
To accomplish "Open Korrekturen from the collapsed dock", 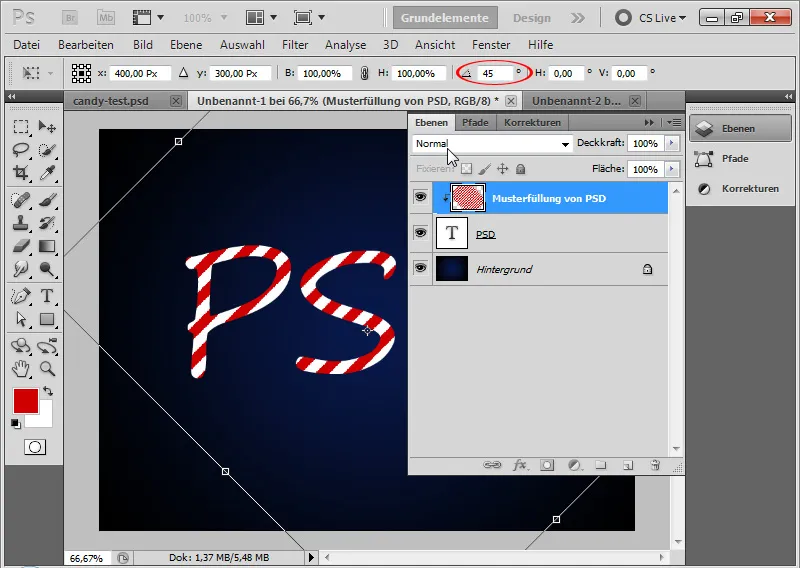I will click(740, 189).
